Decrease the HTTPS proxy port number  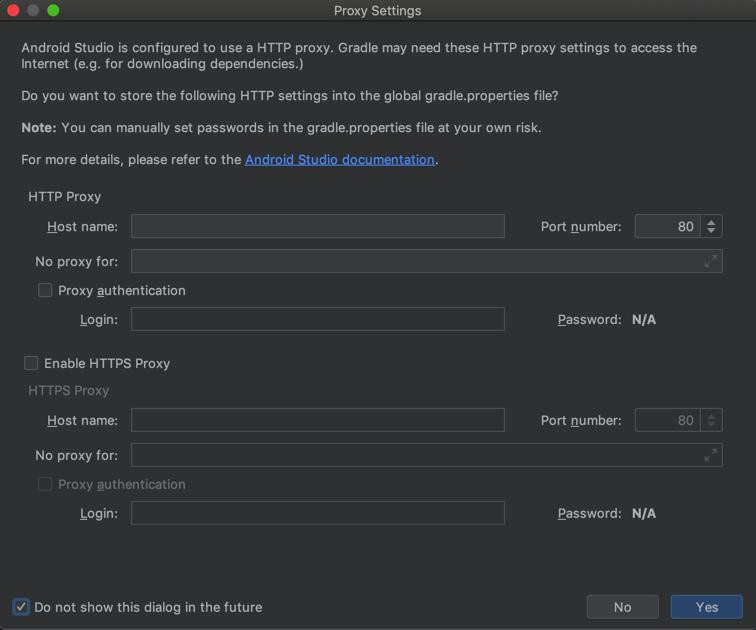[711, 424]
